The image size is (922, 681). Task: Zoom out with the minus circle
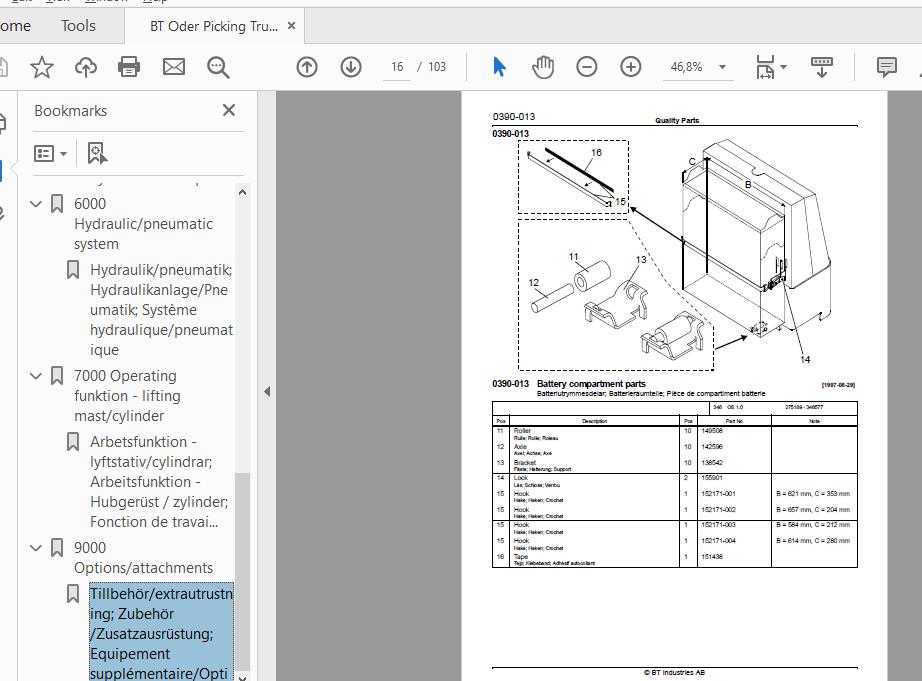coord(586,67)
